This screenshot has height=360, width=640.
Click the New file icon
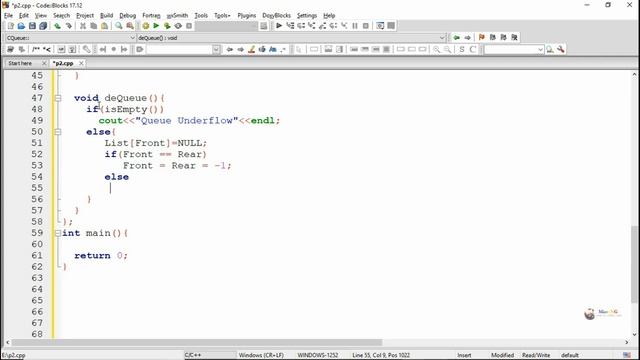(11, 26)
